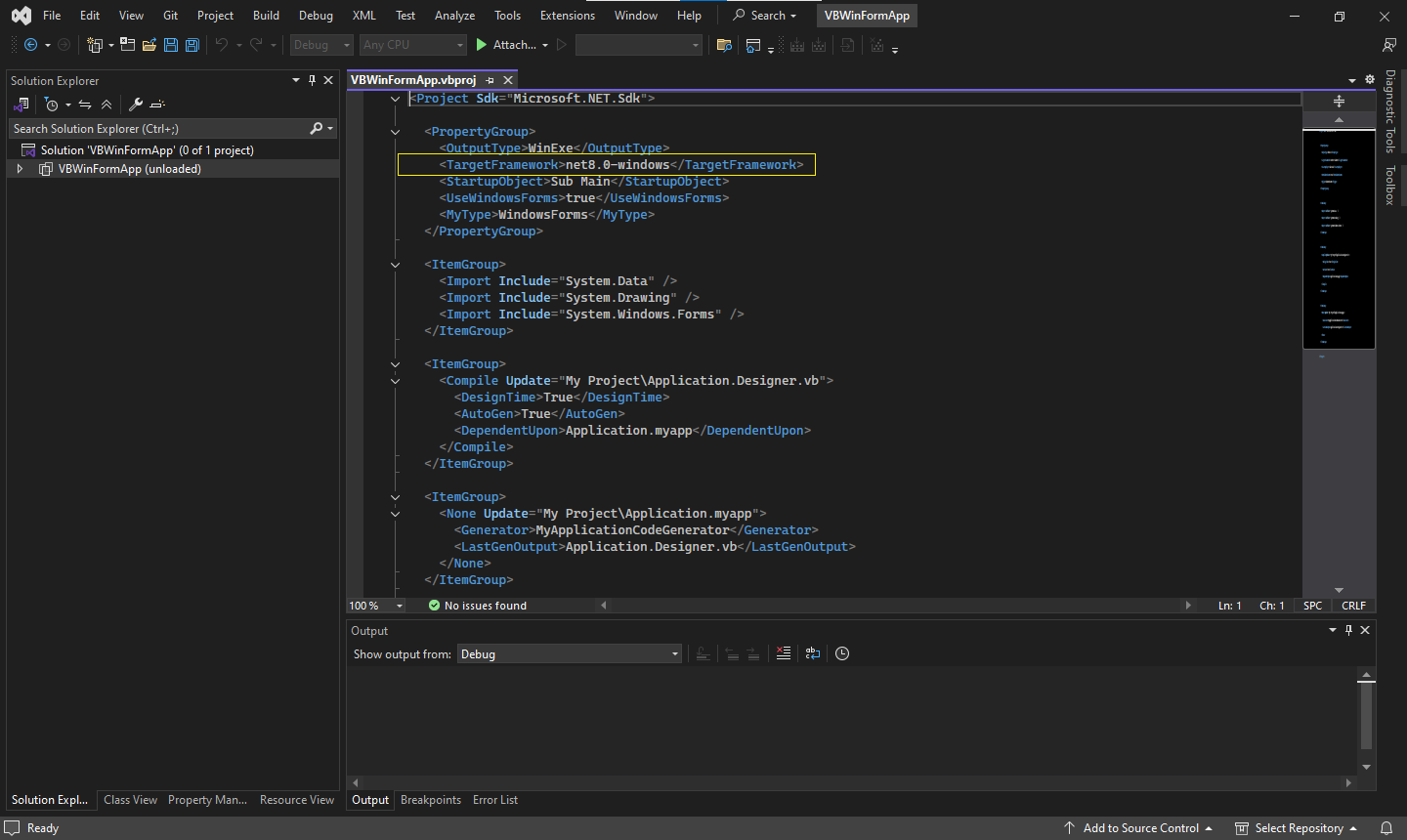This screenshot has width=1407, height=840.
Task: Open the 'Show output from' dropdown
Action: tap(570, 654)
